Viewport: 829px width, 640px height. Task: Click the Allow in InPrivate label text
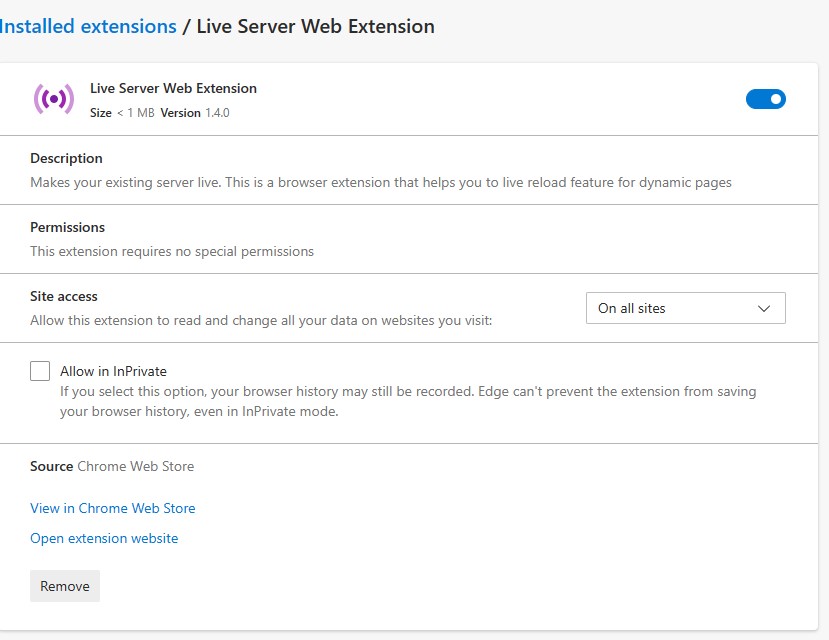113,372
